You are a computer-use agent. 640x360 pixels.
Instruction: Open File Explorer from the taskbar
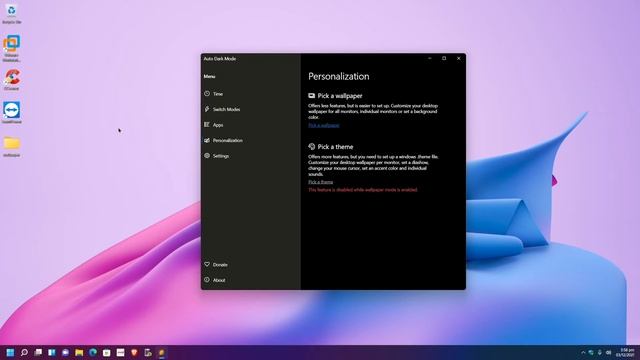[x=79, y=352]
